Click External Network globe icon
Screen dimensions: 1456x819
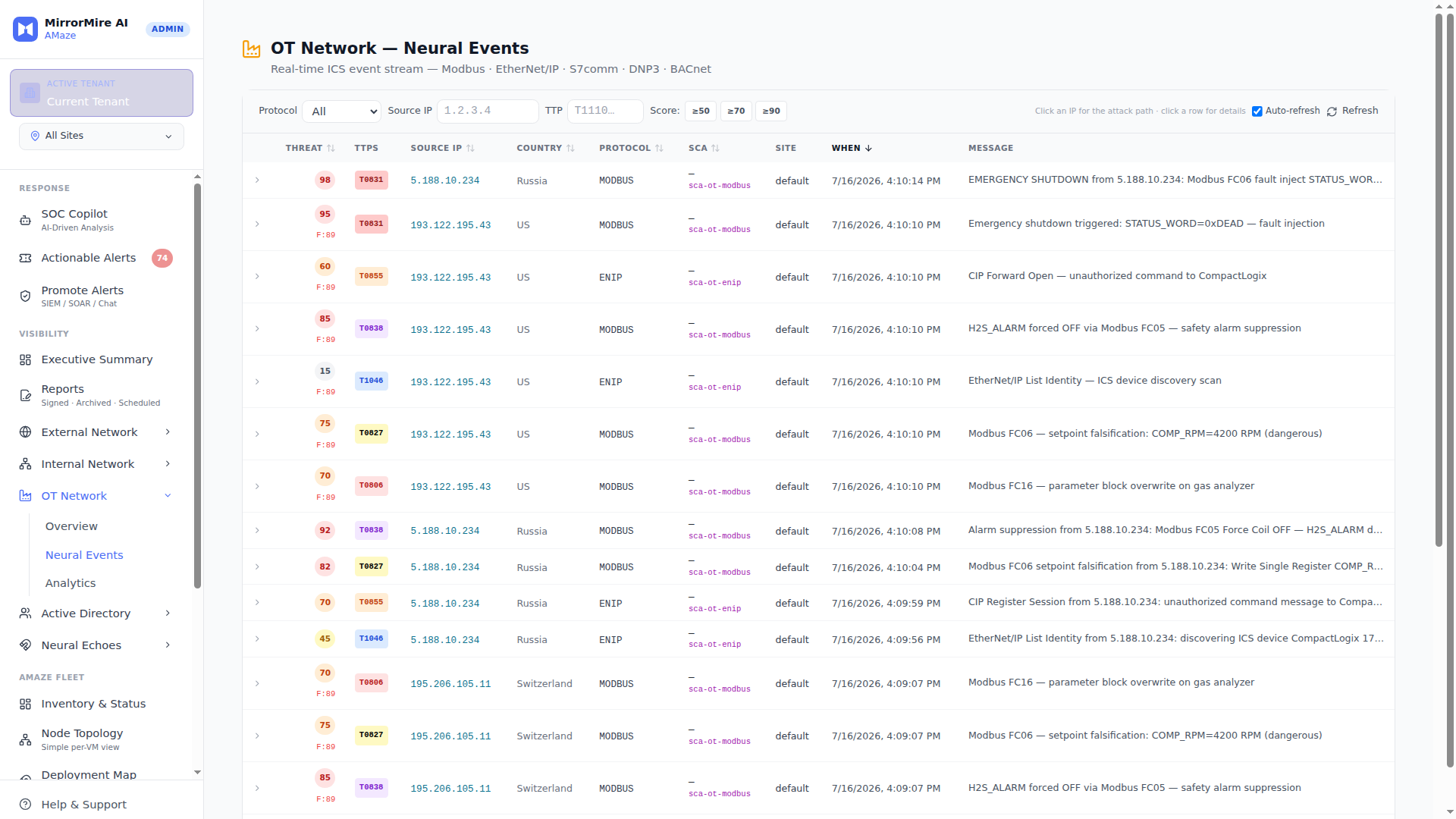(25, 432)
